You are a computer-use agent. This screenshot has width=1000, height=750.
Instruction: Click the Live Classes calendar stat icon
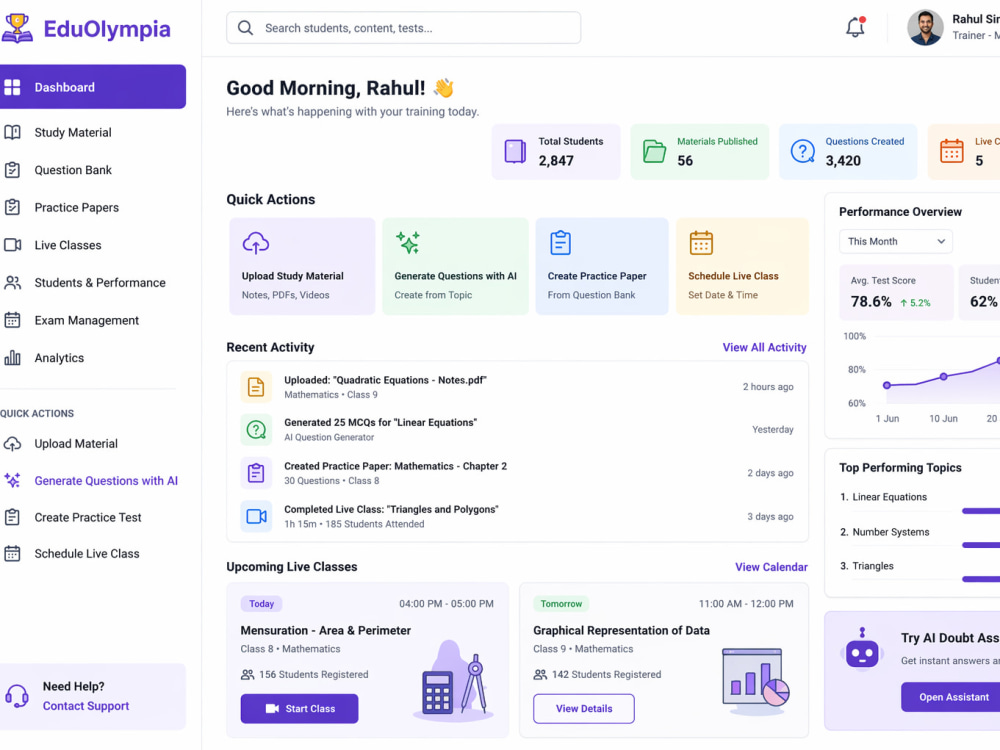coord(952,152)
